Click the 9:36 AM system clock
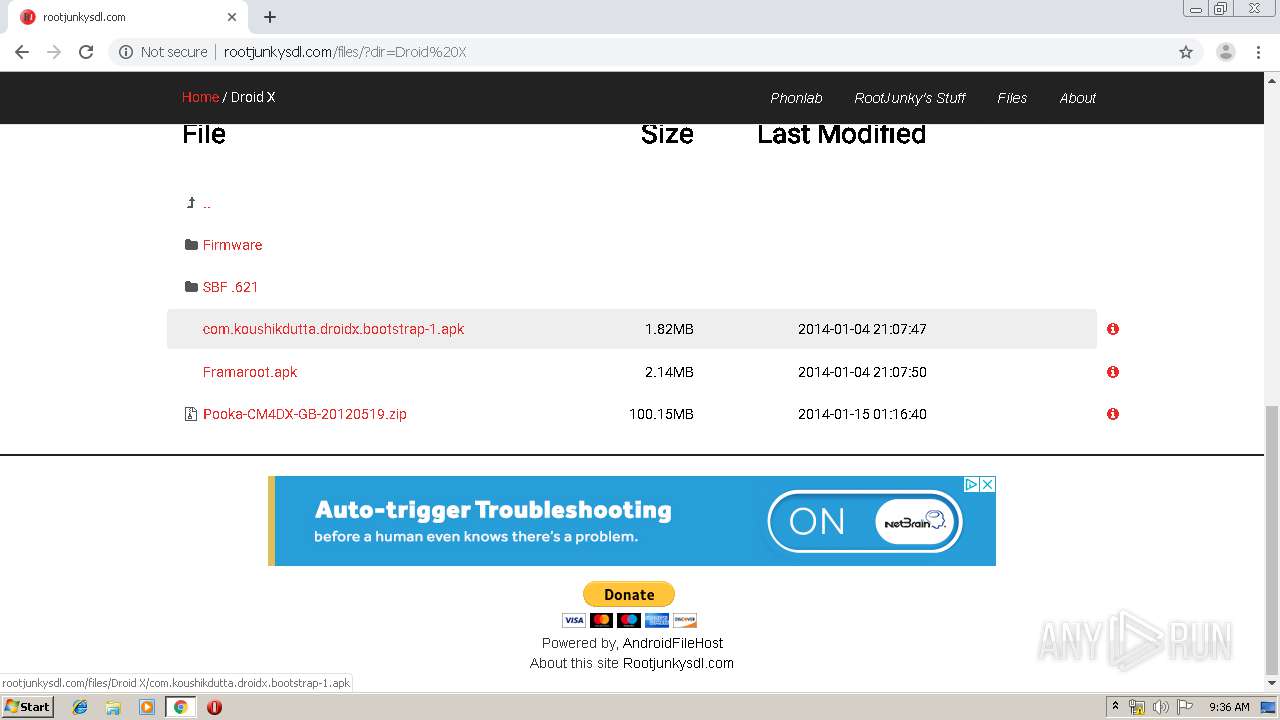Screen dimensions: 1280x720 [1229, 707]
